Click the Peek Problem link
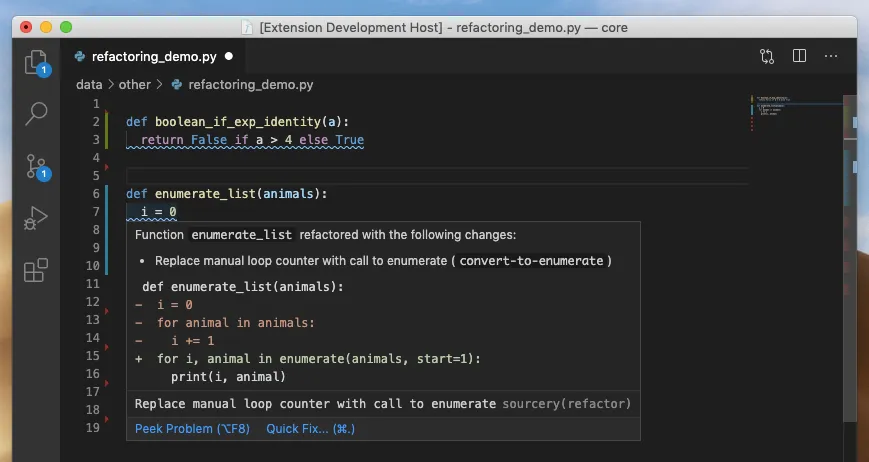This screenshot has width=869, height=462. 193,429
